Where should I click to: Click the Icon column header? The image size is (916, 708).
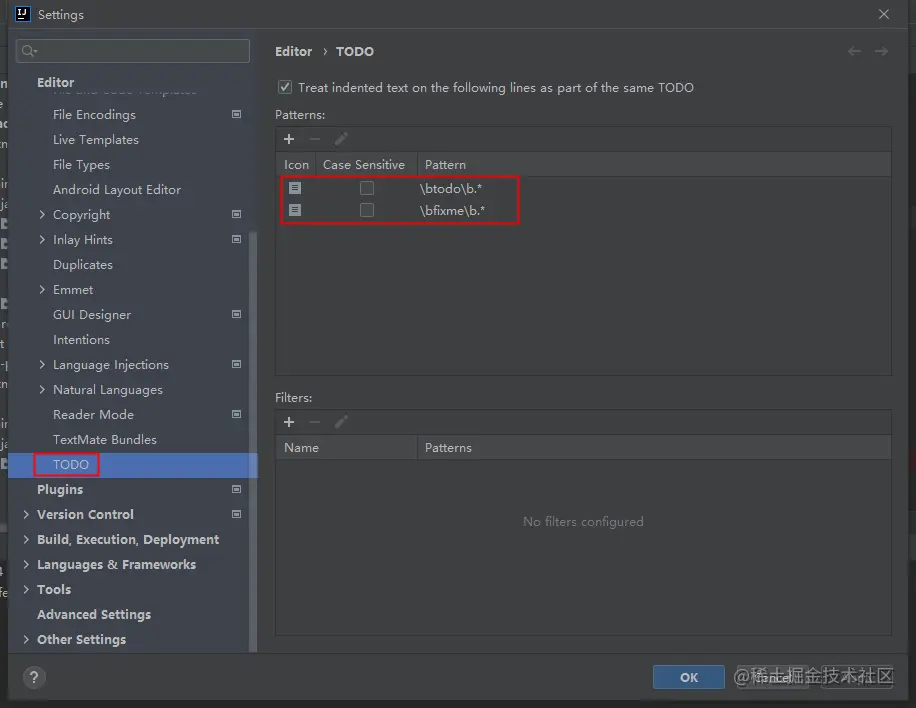[x=296, y=165]
